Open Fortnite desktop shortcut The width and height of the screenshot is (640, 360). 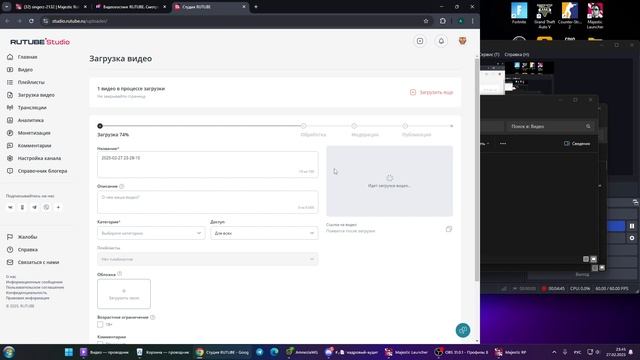tap(519, 13)
